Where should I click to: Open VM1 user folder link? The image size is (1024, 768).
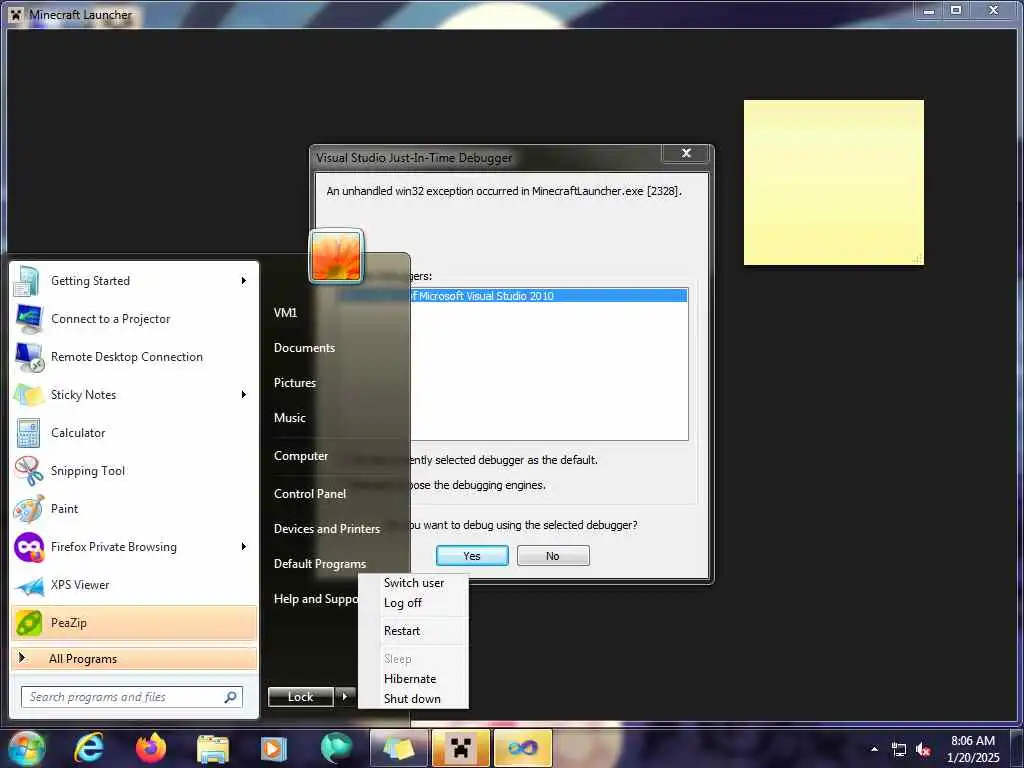[x=285, y=313]
